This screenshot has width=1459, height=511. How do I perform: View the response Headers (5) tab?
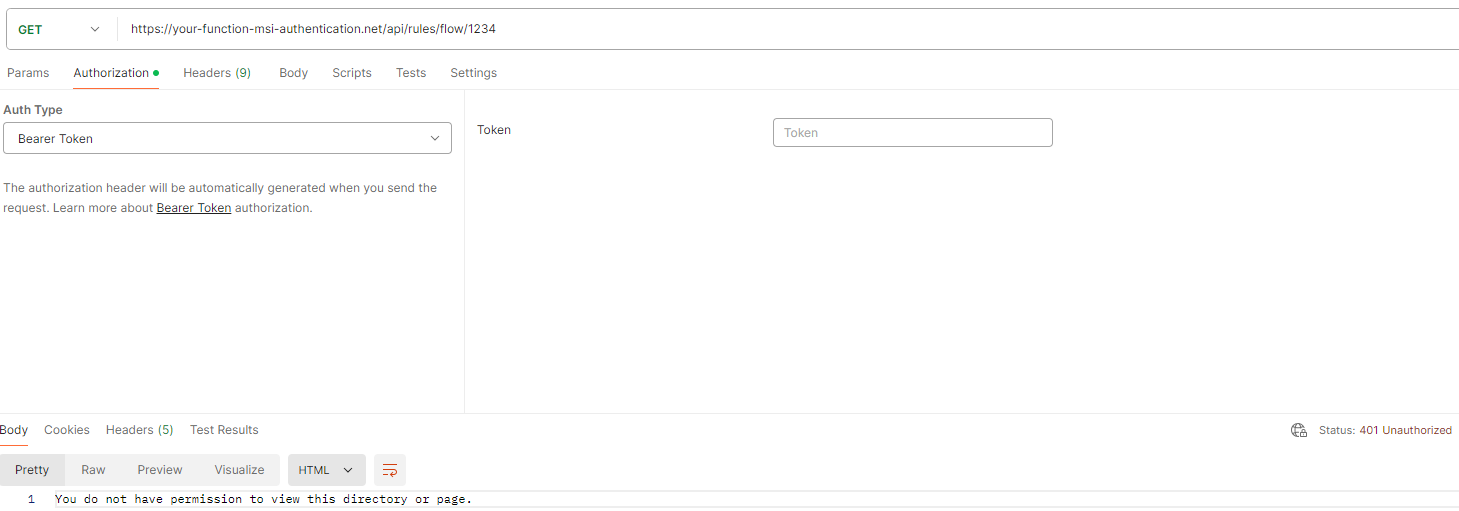point(140,430)
